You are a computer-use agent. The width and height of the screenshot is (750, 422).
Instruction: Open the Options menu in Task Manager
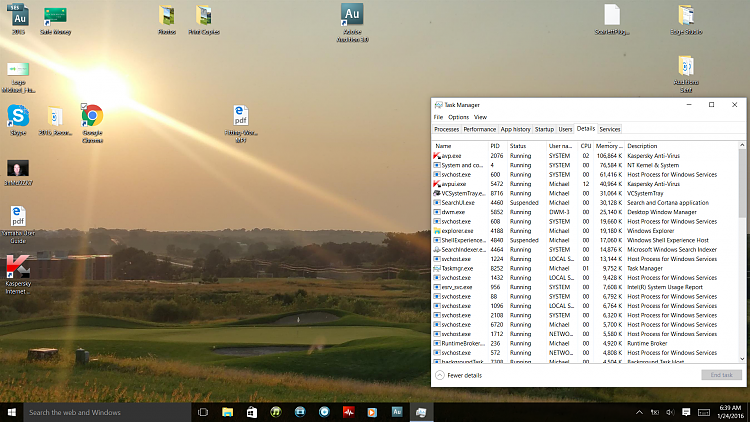tap(458, 117)
